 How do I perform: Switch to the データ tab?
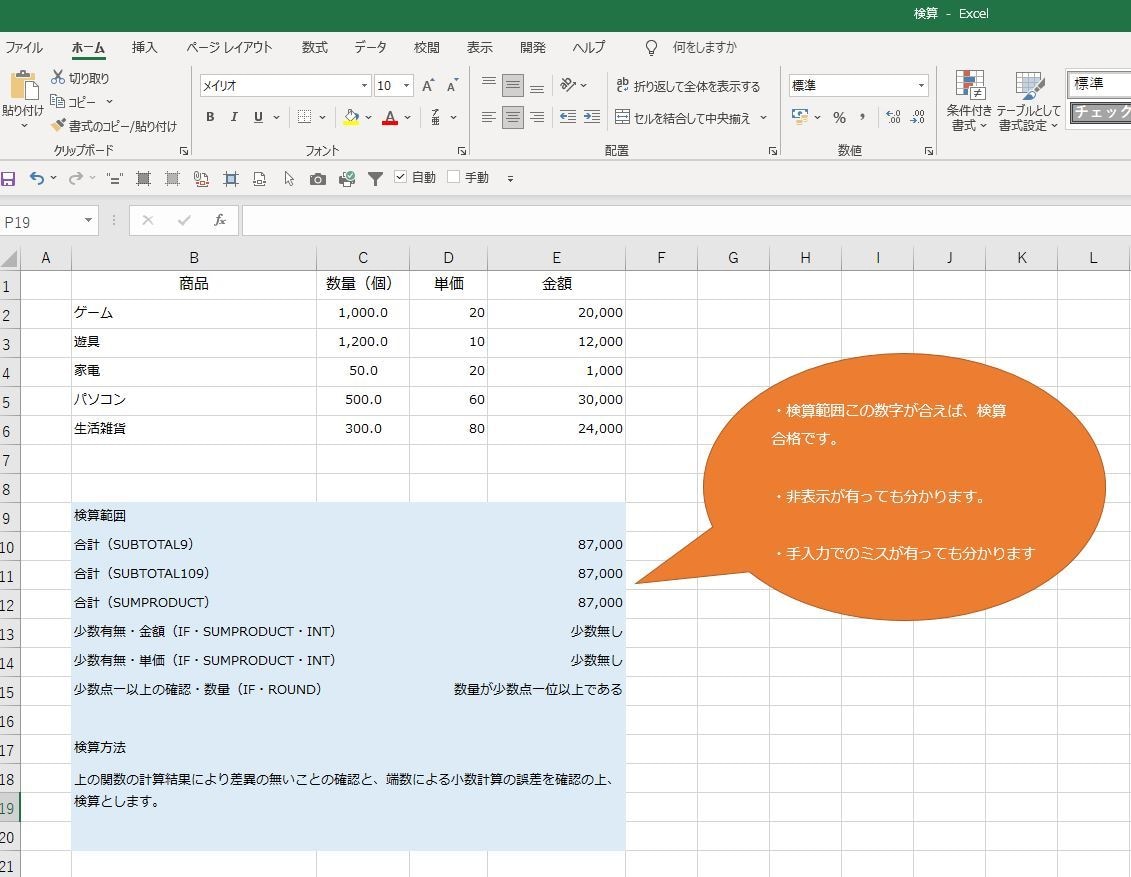370,48
